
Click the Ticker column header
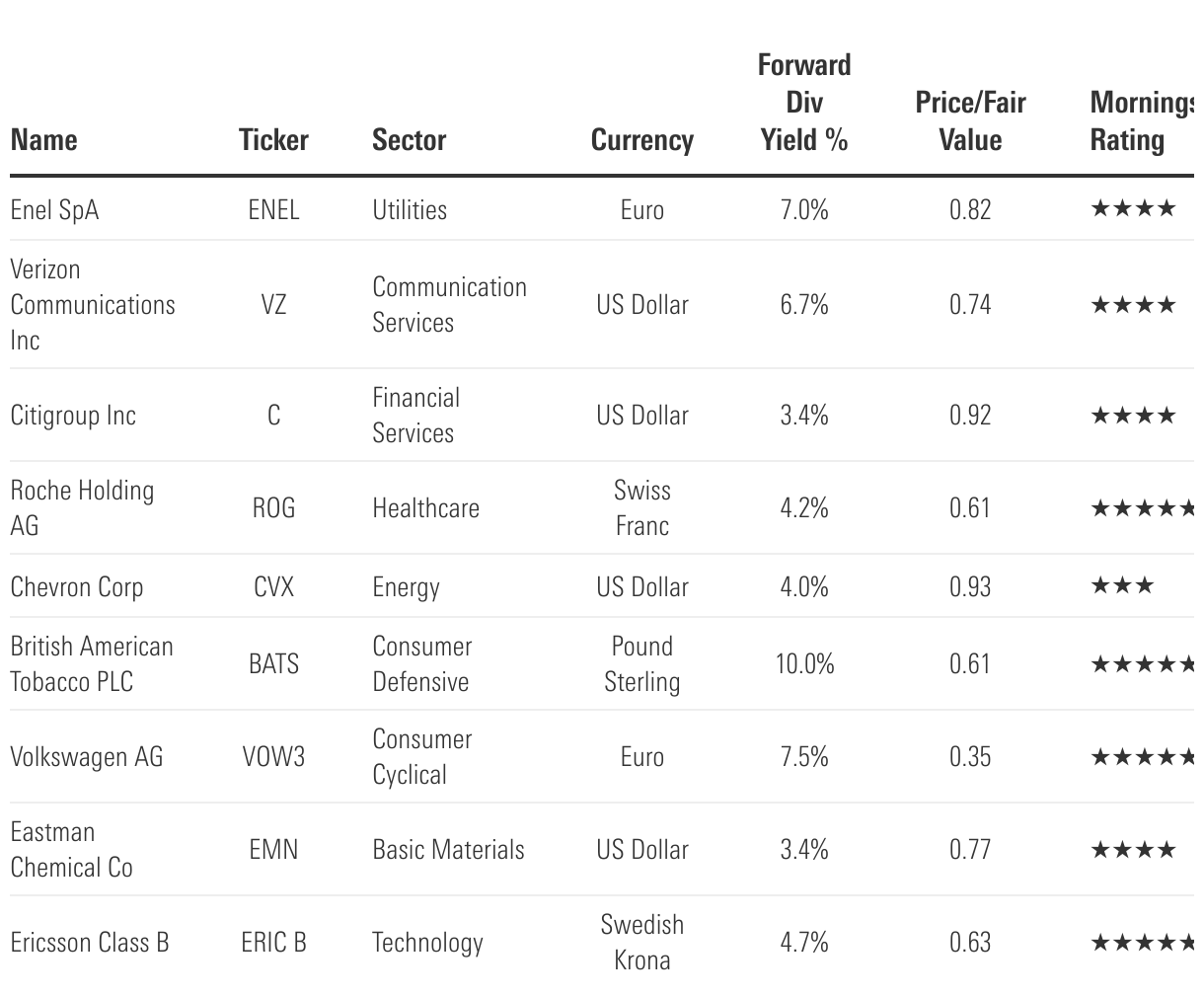pos(273,140)
